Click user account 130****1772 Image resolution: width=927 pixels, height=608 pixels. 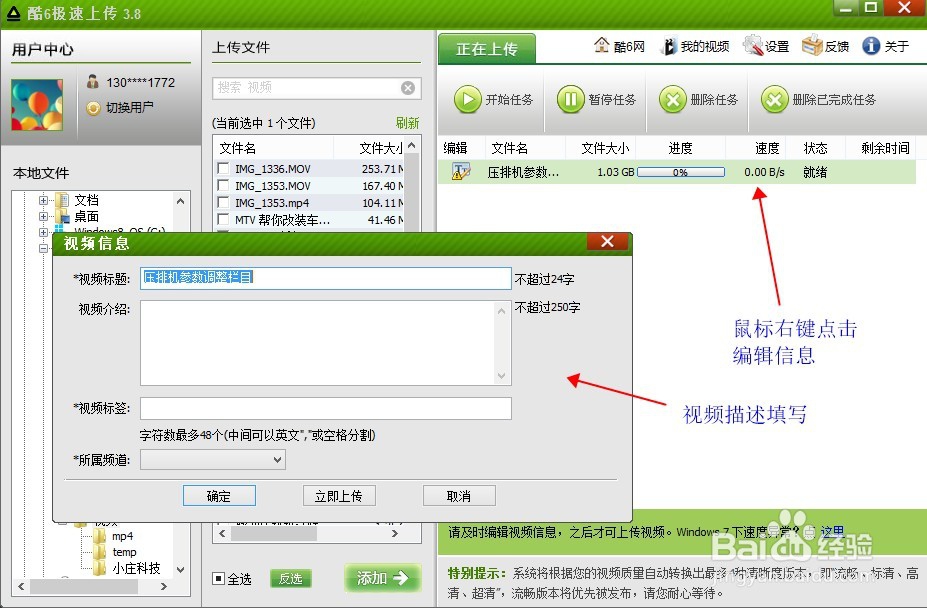140,82
